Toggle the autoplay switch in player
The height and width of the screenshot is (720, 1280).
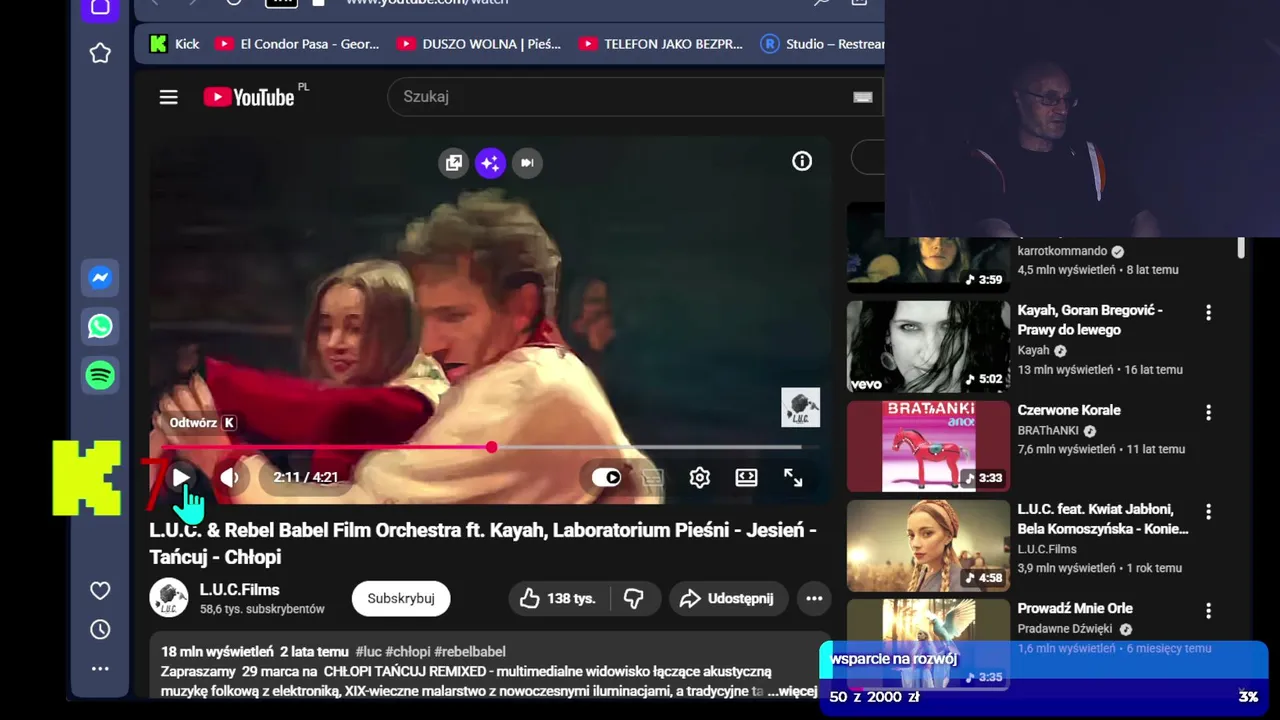point(606,477)
